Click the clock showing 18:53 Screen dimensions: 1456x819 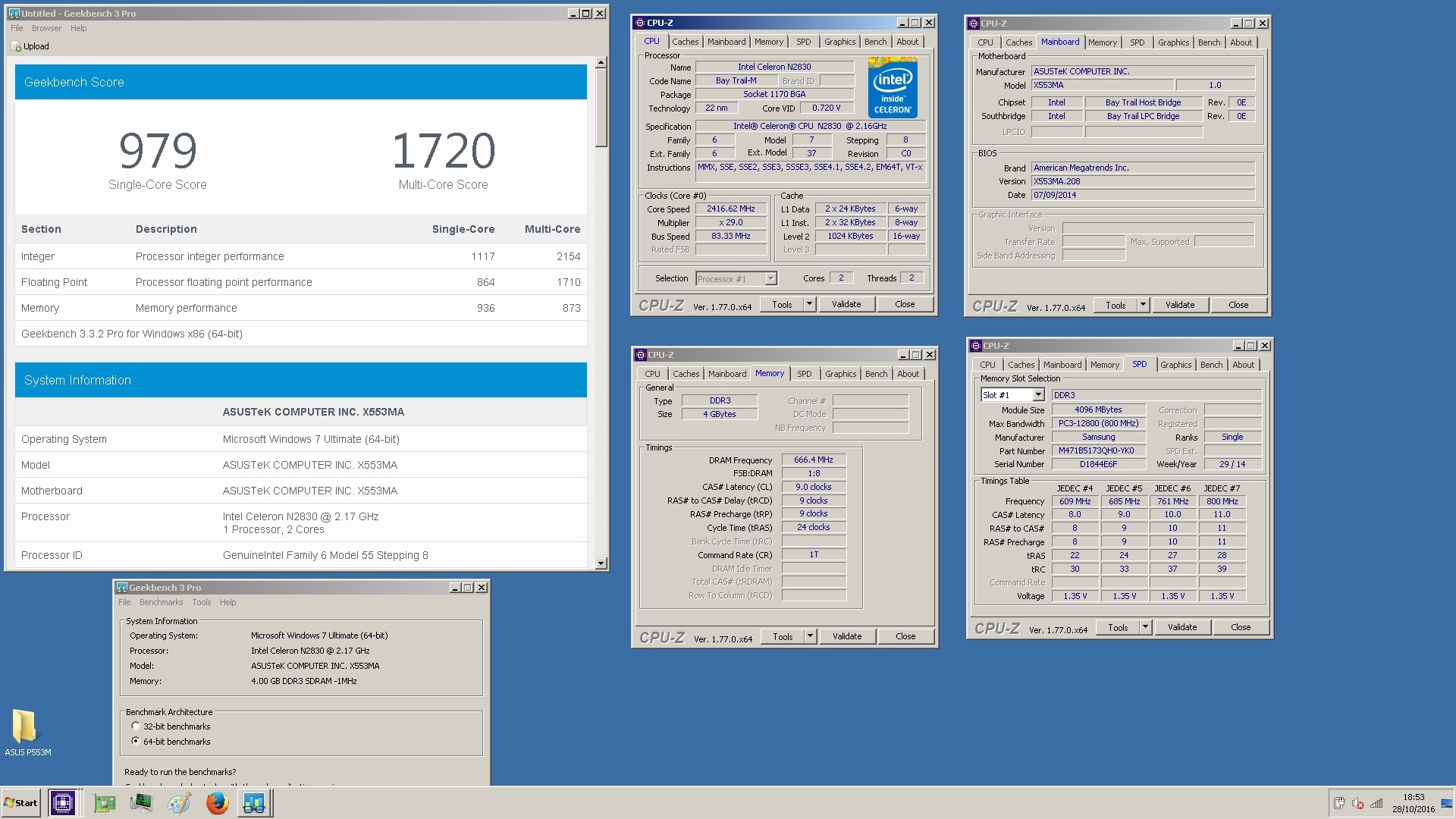(1414, 797)
